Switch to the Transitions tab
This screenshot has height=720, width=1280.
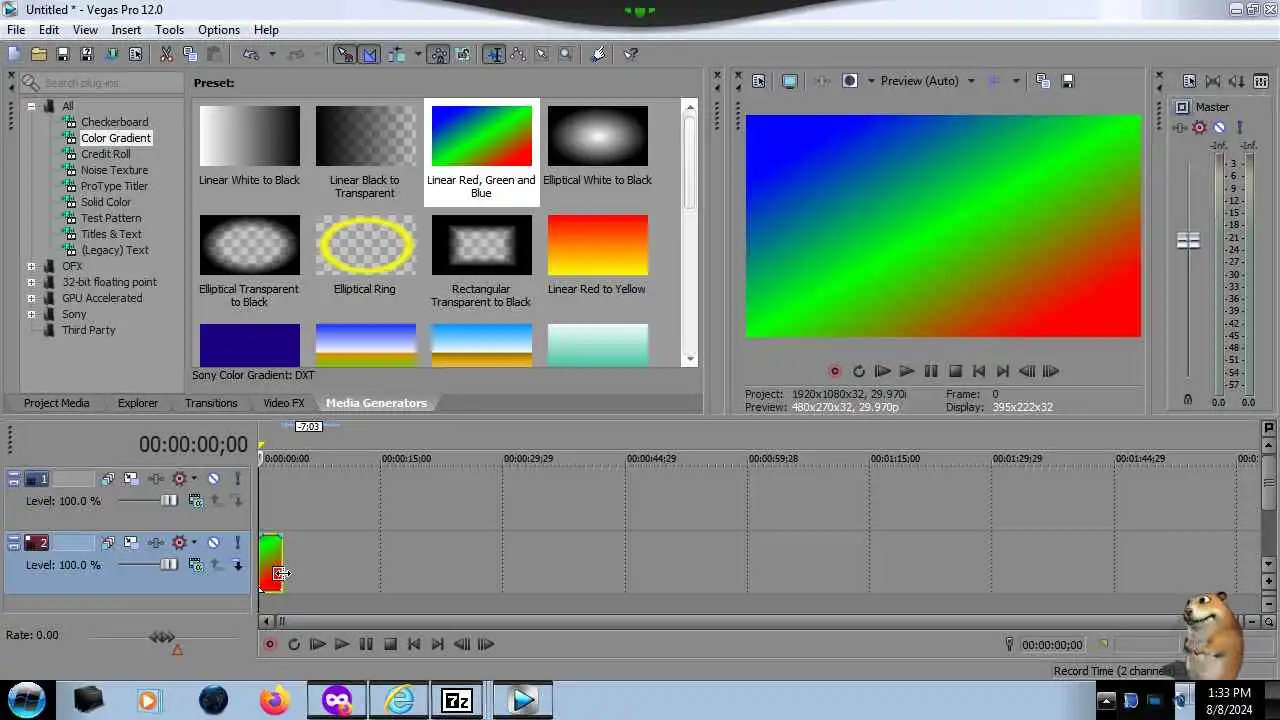pos(211,403)
